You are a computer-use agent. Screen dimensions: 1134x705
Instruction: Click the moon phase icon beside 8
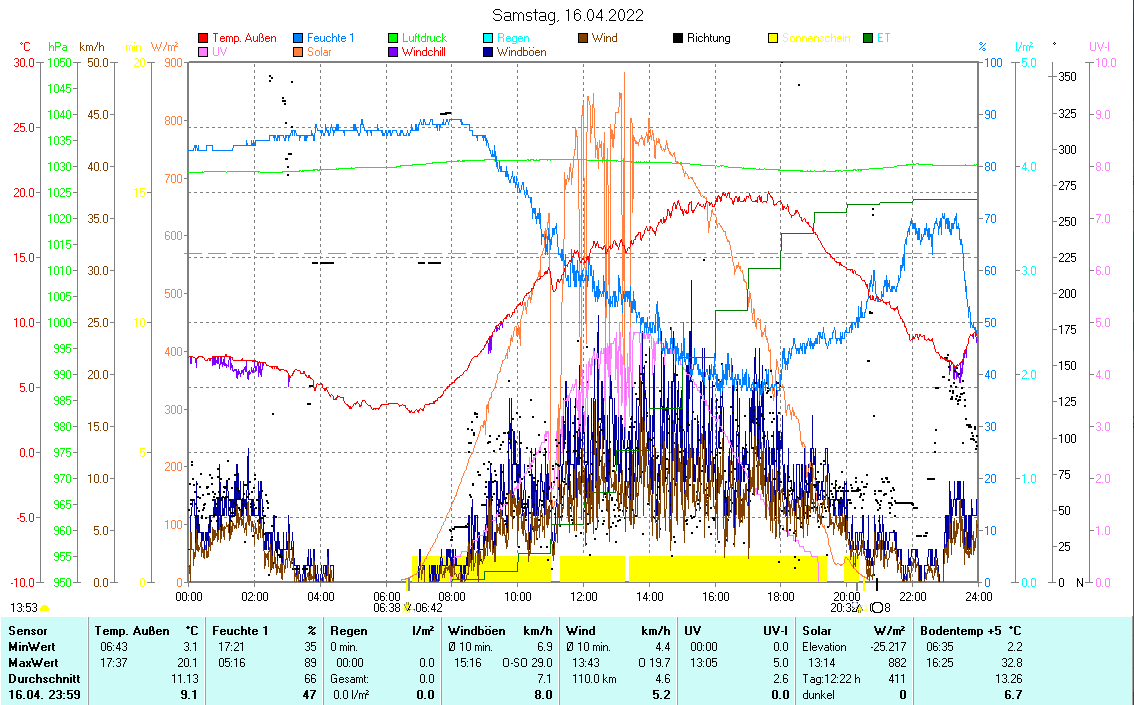pos(877,607)
